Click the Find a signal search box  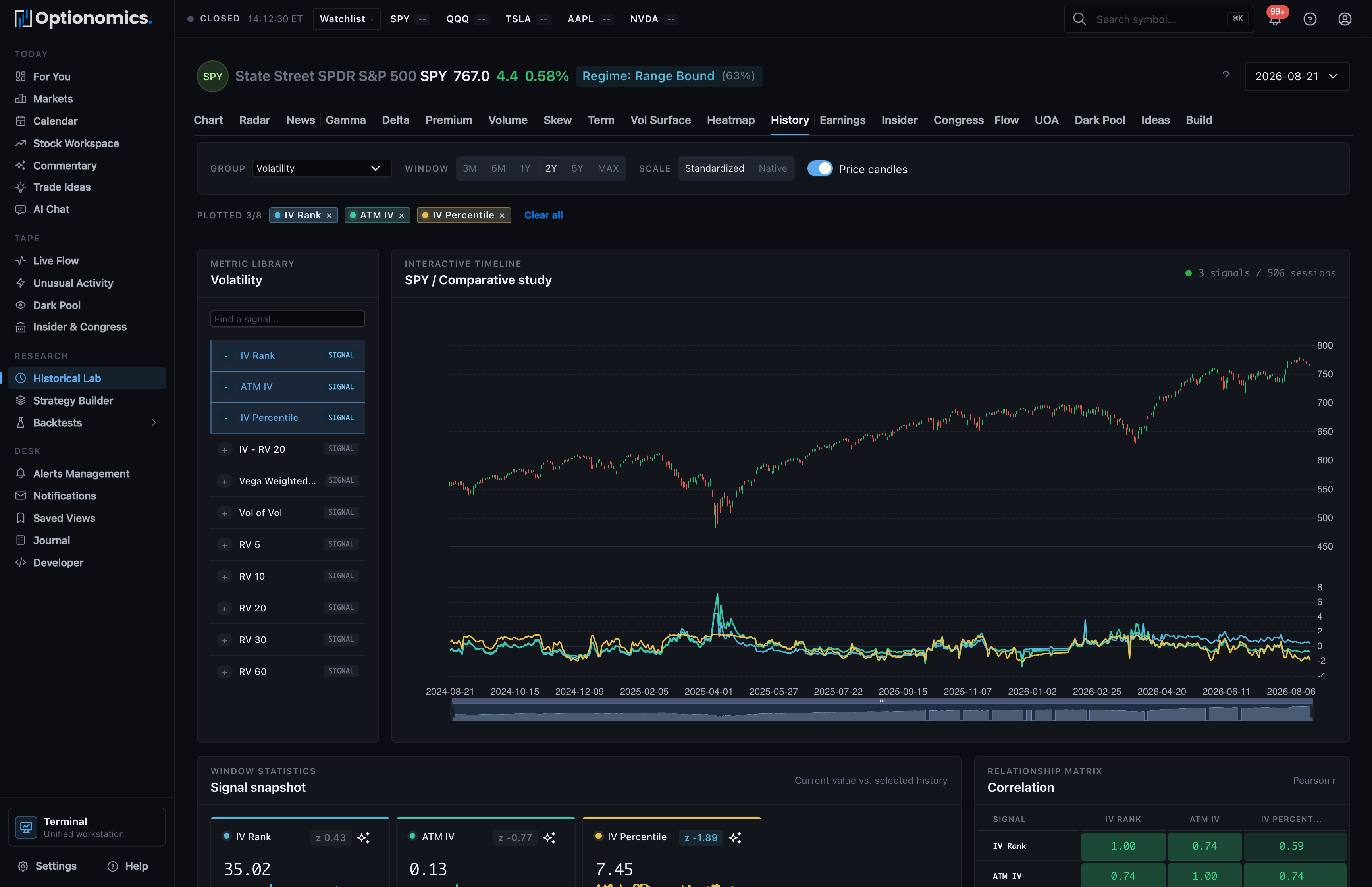[288, 319]
